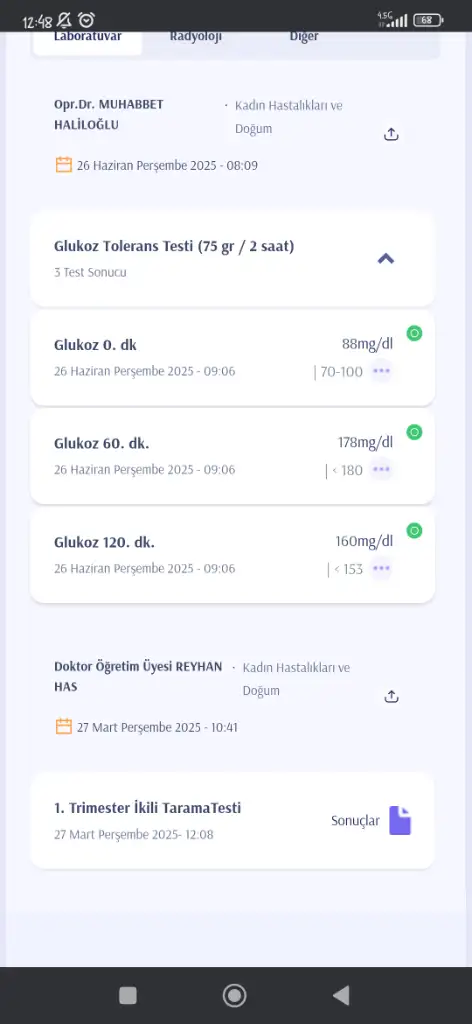Open three-dots menu for Glukoz 60. dk.
The height and width of the screenshot is (1024, 472).
tap(381, 470)
